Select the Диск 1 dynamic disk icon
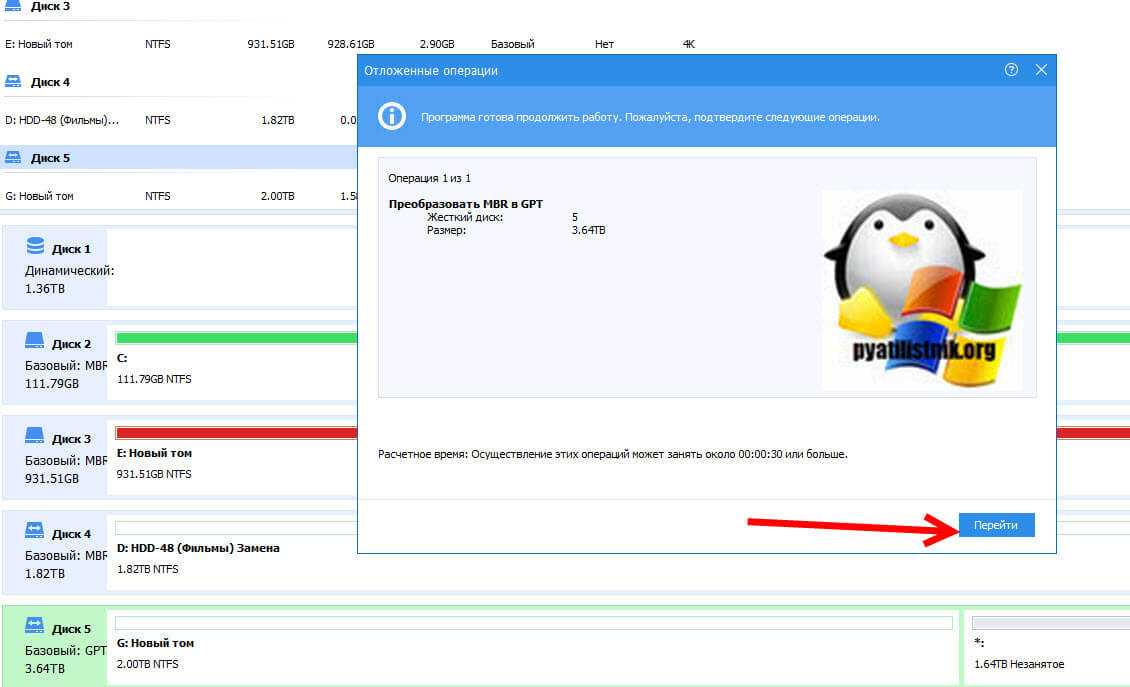The image size is (1130, 687). pyautogui.click(x=36, y=246)
